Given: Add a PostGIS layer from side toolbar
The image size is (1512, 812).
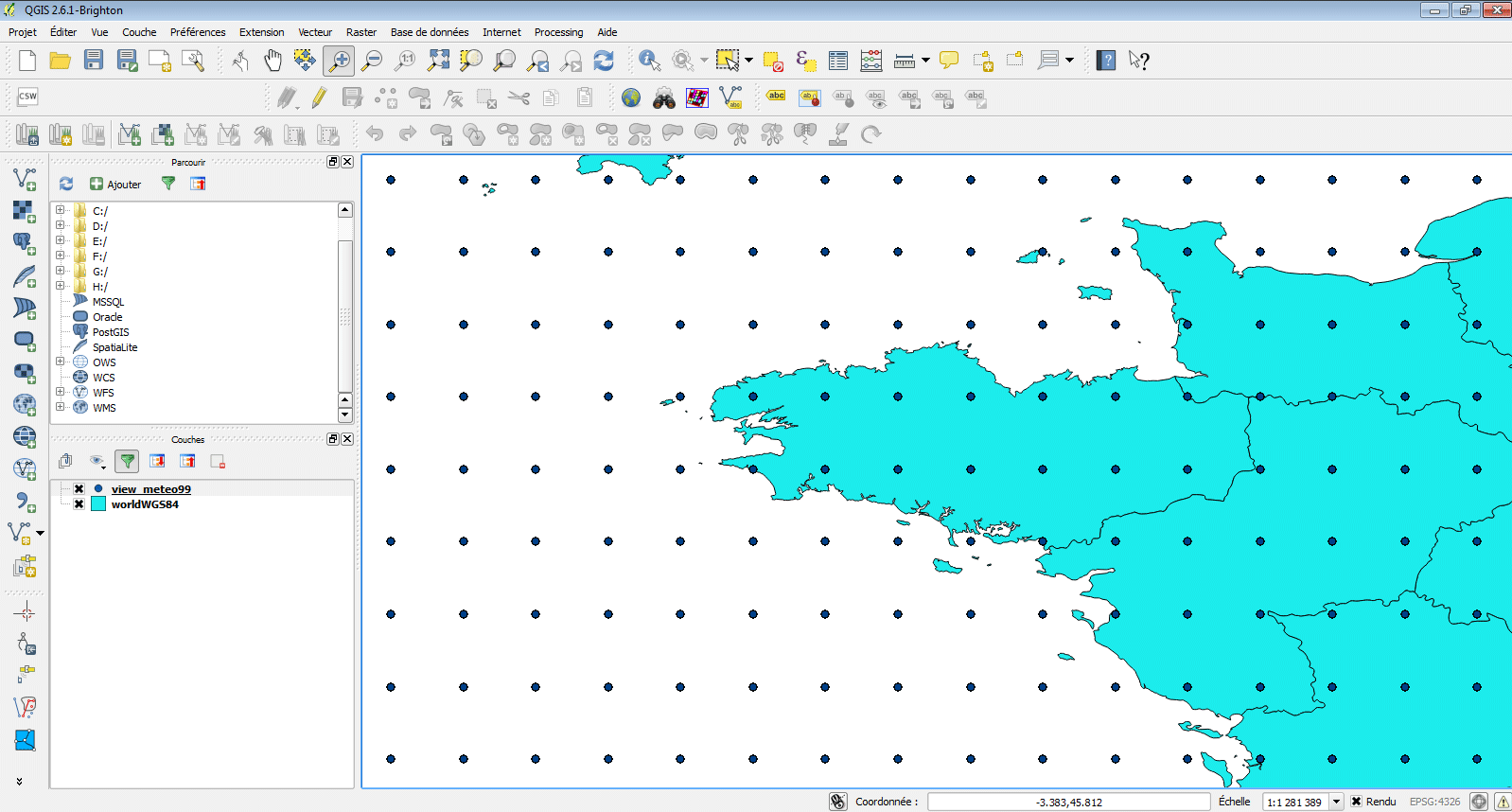Looking at the screenshot, I should [24, 243].
